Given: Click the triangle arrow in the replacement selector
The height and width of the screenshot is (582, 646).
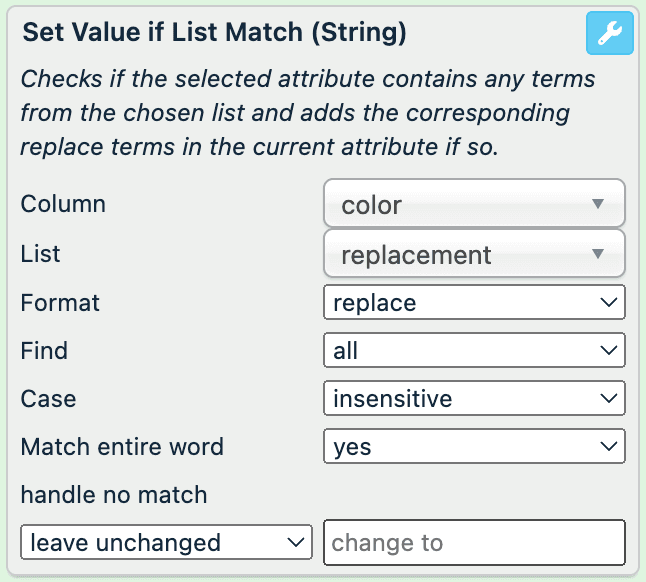Looking at the screenshot, I should tap(598, 254).
